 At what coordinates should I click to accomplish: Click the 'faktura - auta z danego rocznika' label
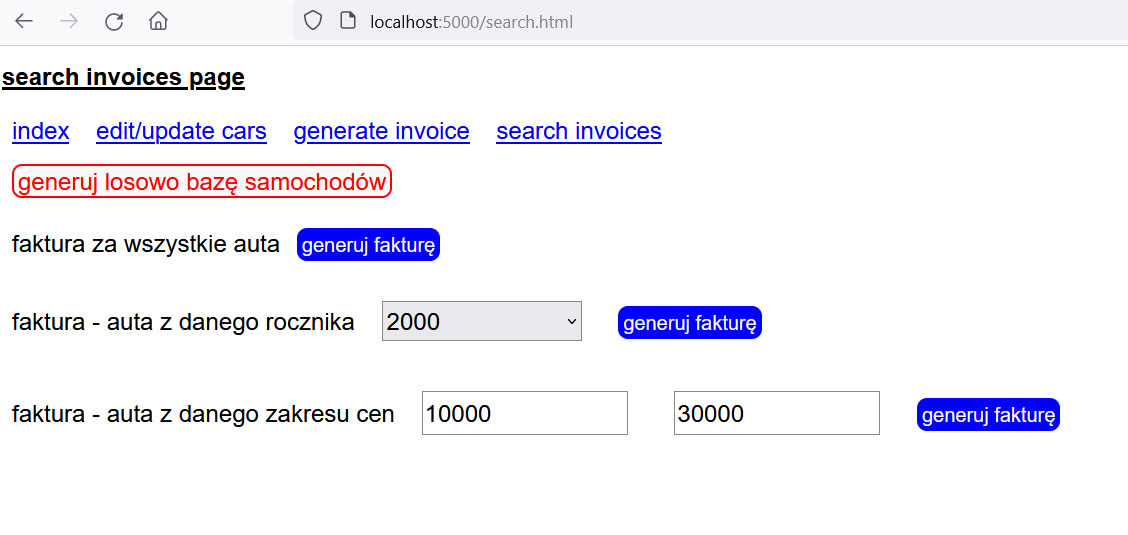[x=183, y=322]
